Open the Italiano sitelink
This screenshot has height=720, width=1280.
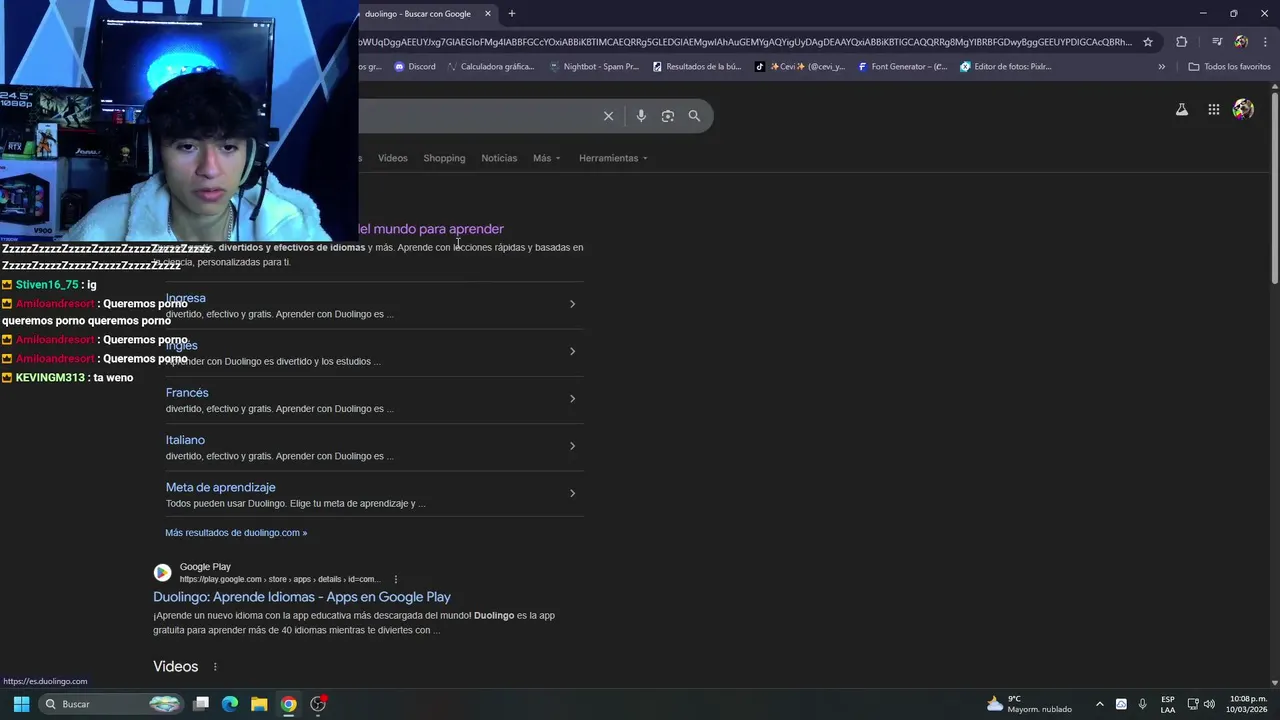point(185,440)
